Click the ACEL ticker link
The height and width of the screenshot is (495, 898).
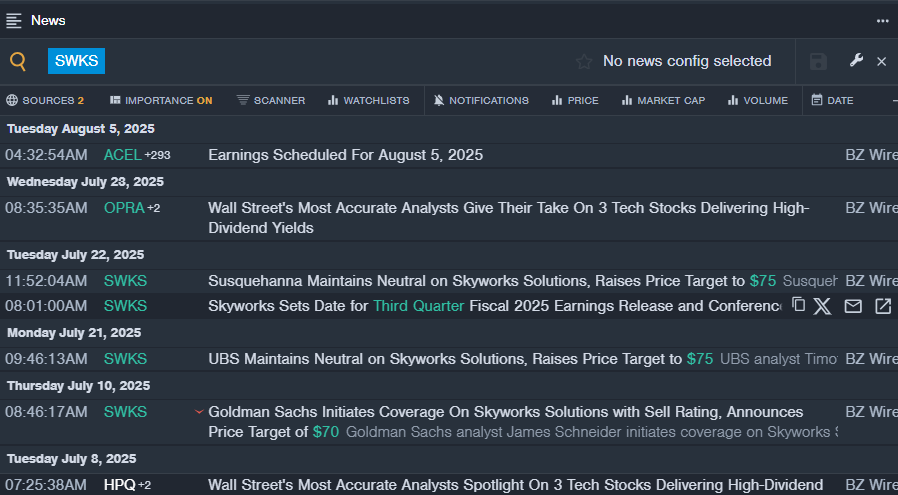(123, 155)
